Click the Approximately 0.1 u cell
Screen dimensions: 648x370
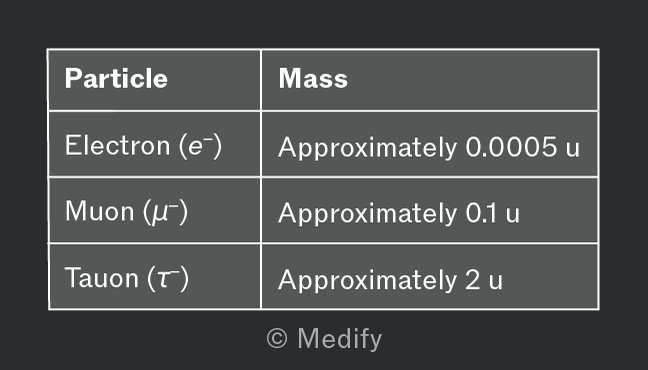(x=430, y=210)
